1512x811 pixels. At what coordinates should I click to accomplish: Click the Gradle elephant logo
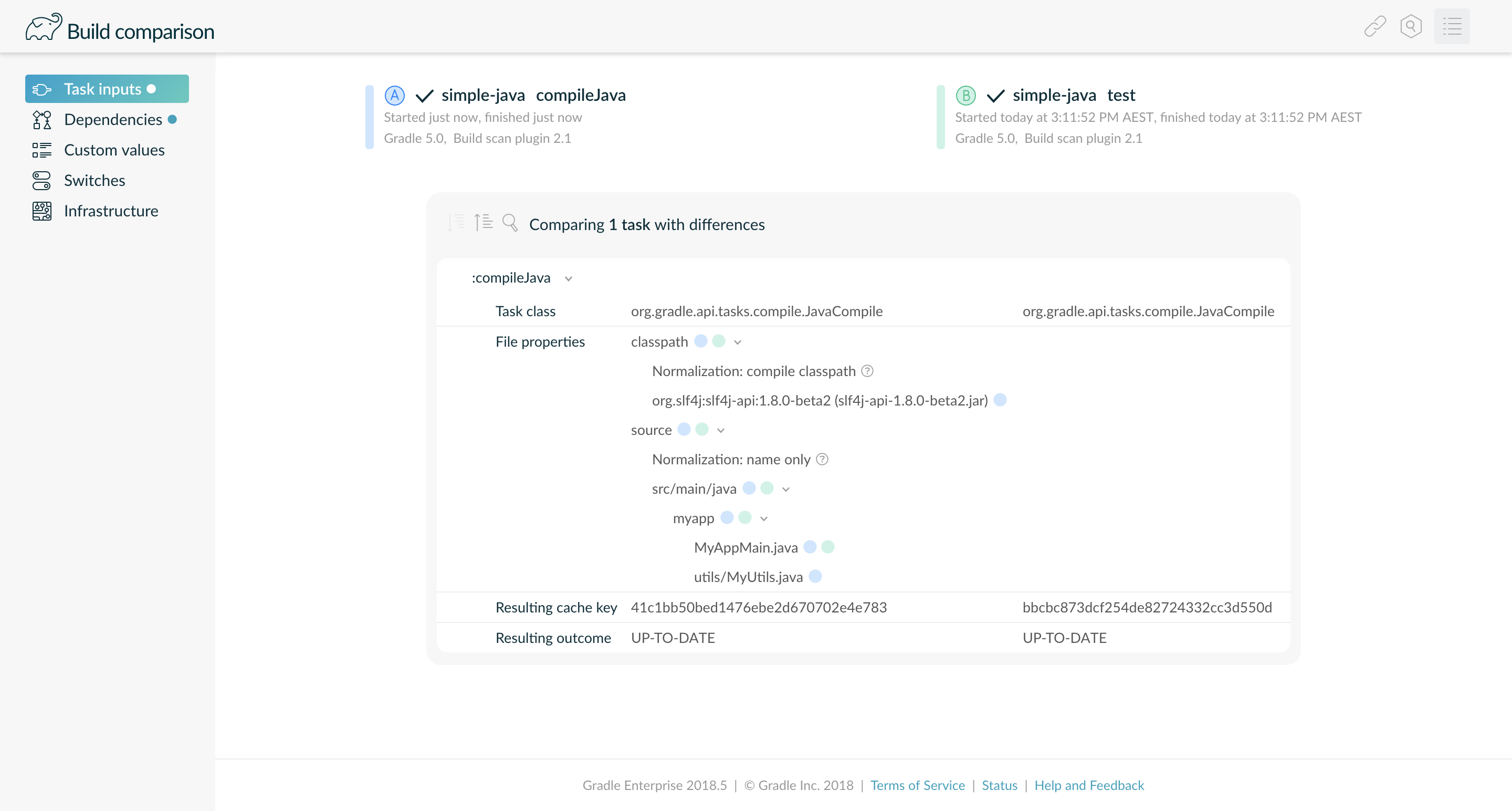(x=43, y=28)
